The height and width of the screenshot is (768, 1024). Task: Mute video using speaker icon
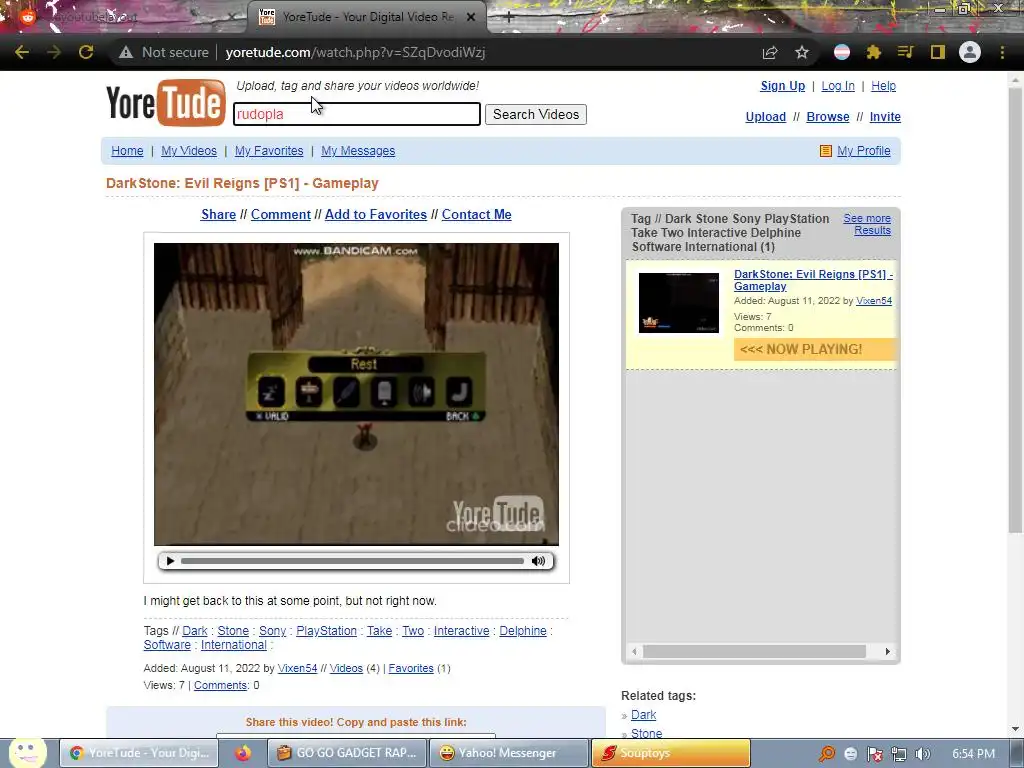tap(538, 561)
